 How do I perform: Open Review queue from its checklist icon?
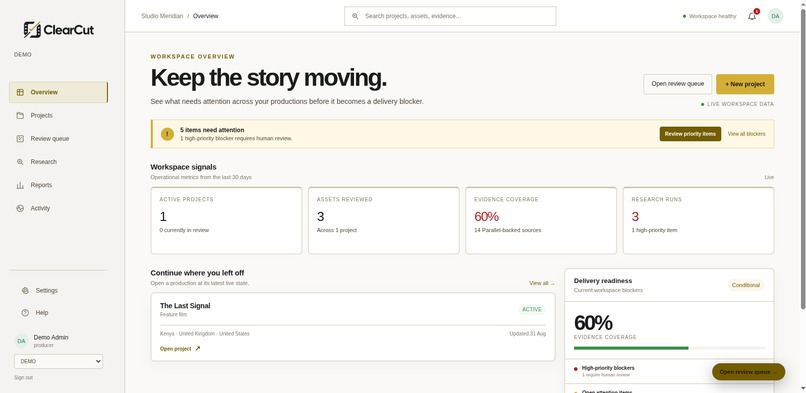coord(20,139)
